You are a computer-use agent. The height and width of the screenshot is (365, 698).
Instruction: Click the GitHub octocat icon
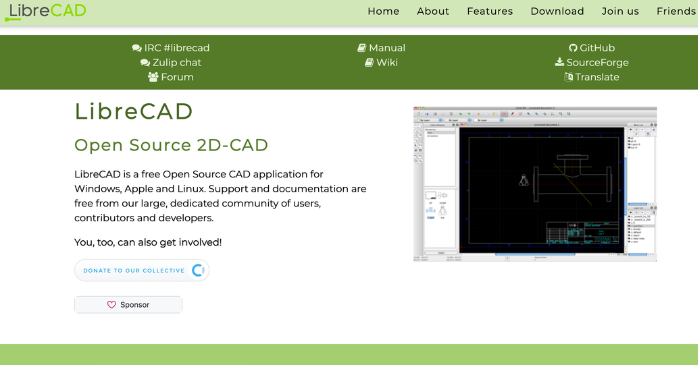click(573, 48)
